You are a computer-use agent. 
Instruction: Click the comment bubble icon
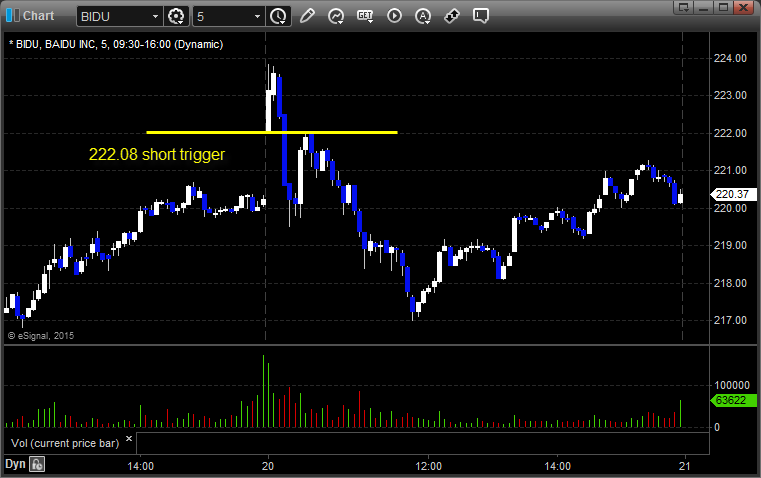480,16
